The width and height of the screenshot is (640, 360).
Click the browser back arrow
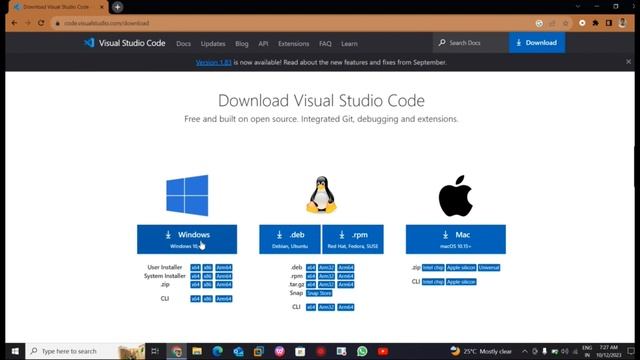pyautogui.click(x=14, y=23)
